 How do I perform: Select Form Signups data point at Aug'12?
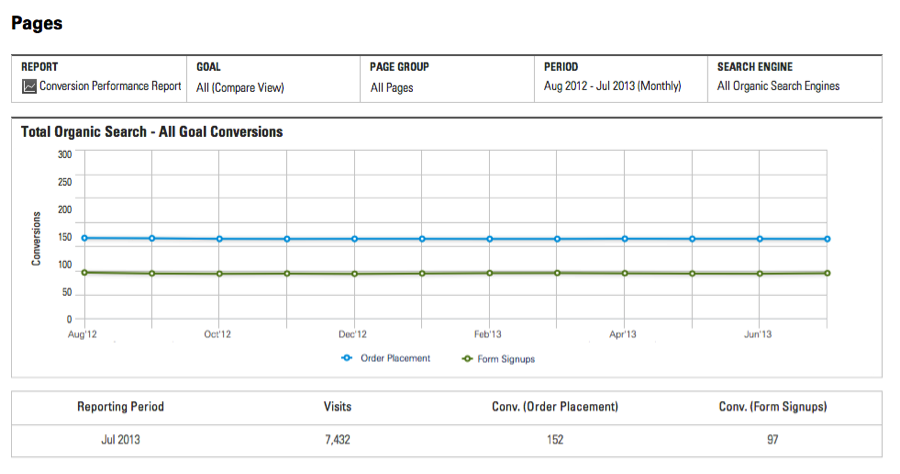pyautogui.click(x=84, y=272)
